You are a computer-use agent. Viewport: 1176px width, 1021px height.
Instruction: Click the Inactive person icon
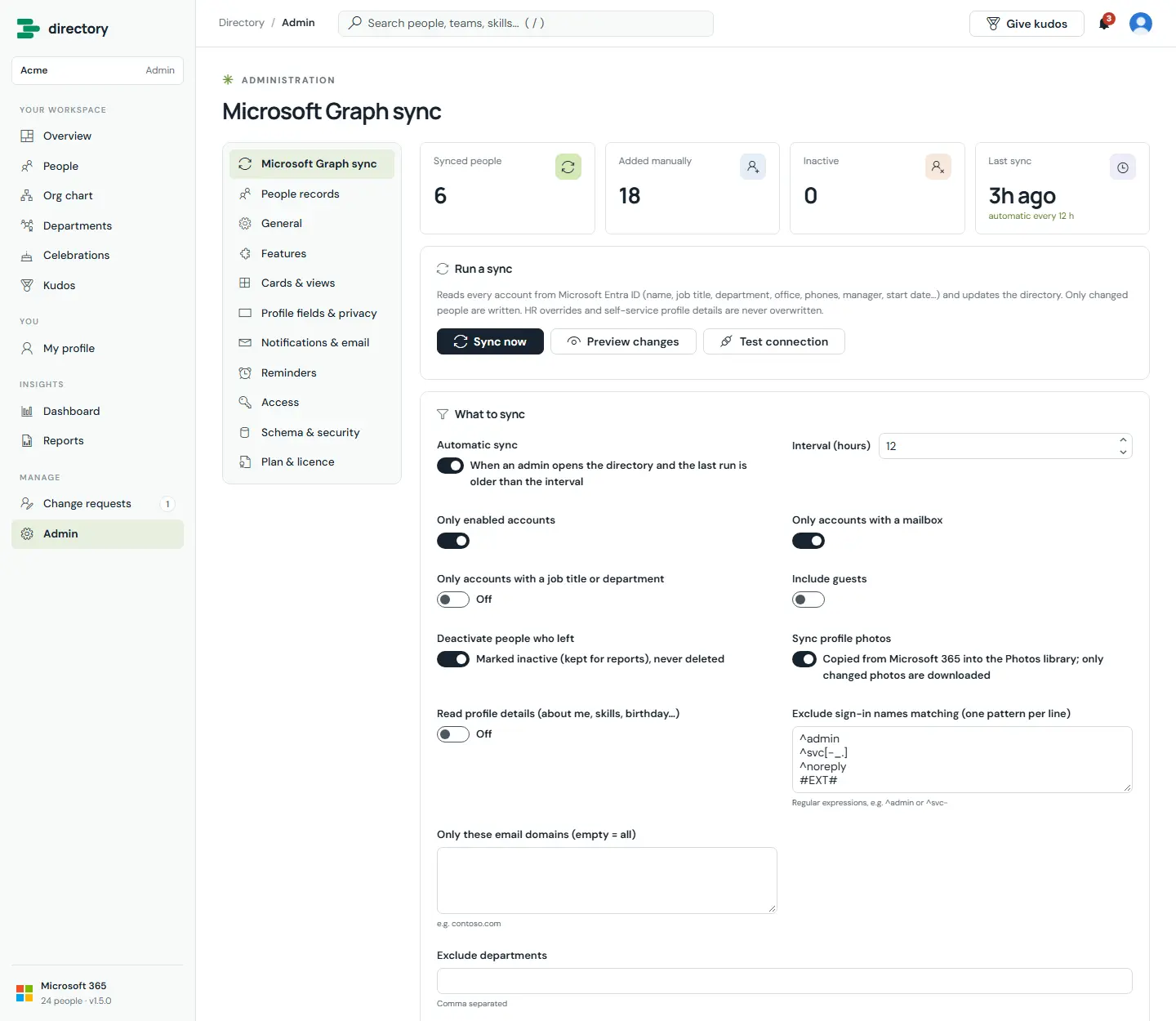pos(938,167)
